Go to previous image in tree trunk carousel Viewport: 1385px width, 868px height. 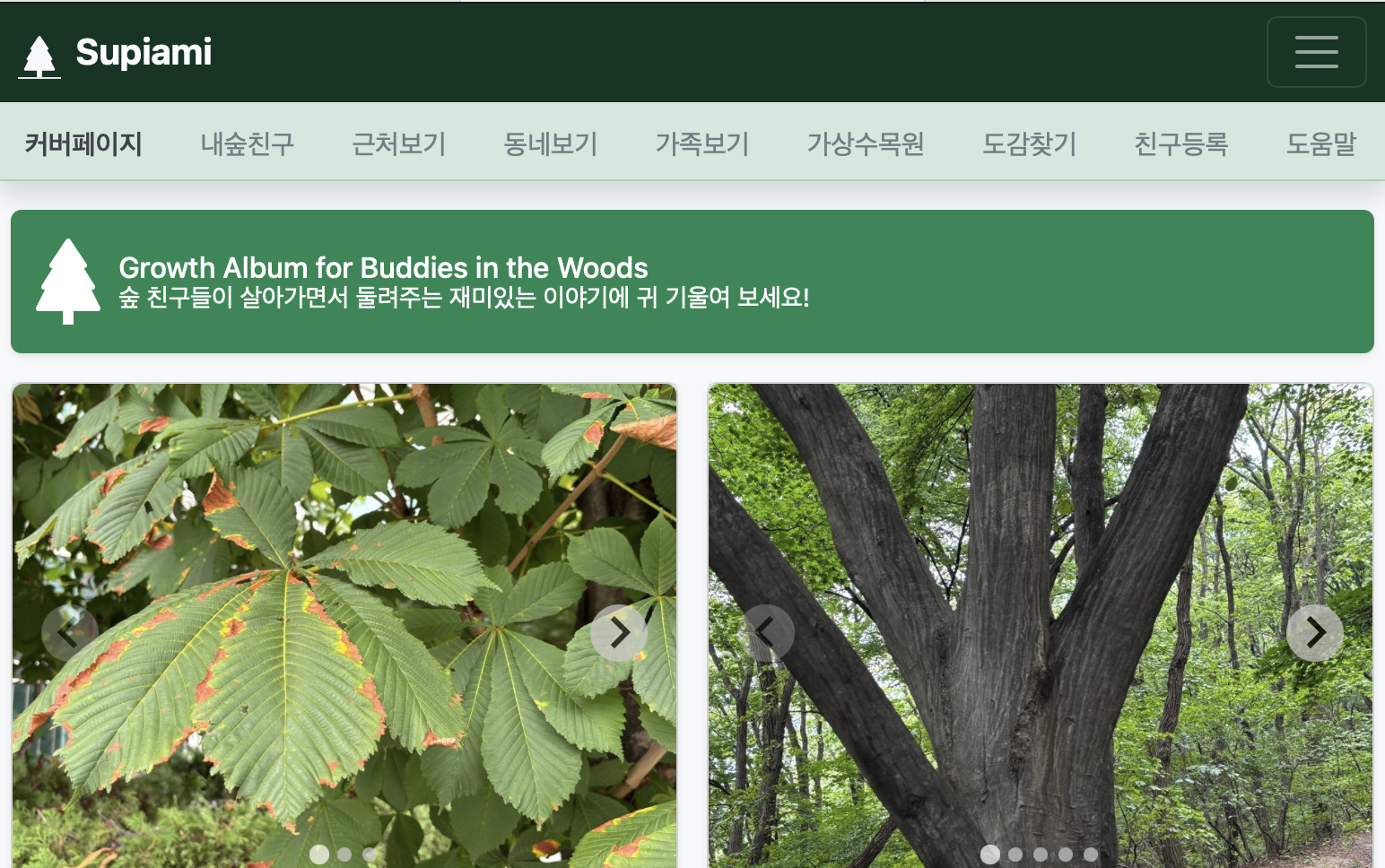point(766,633)
